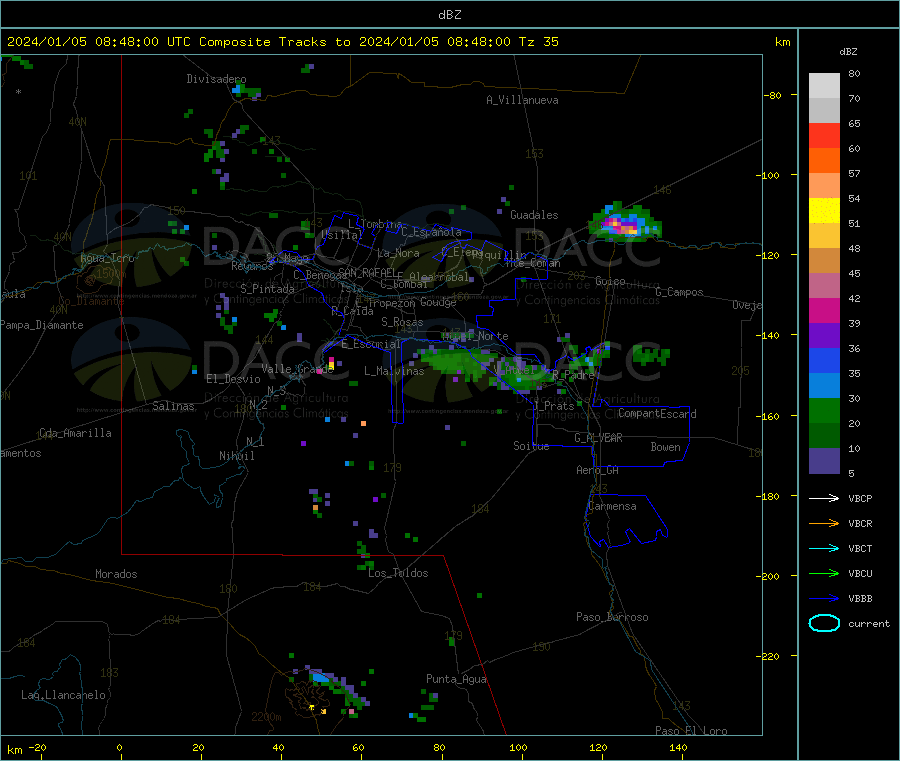
Task: Click the cyan VBCT arrow legend icon
Action: [x=824, y=548]
